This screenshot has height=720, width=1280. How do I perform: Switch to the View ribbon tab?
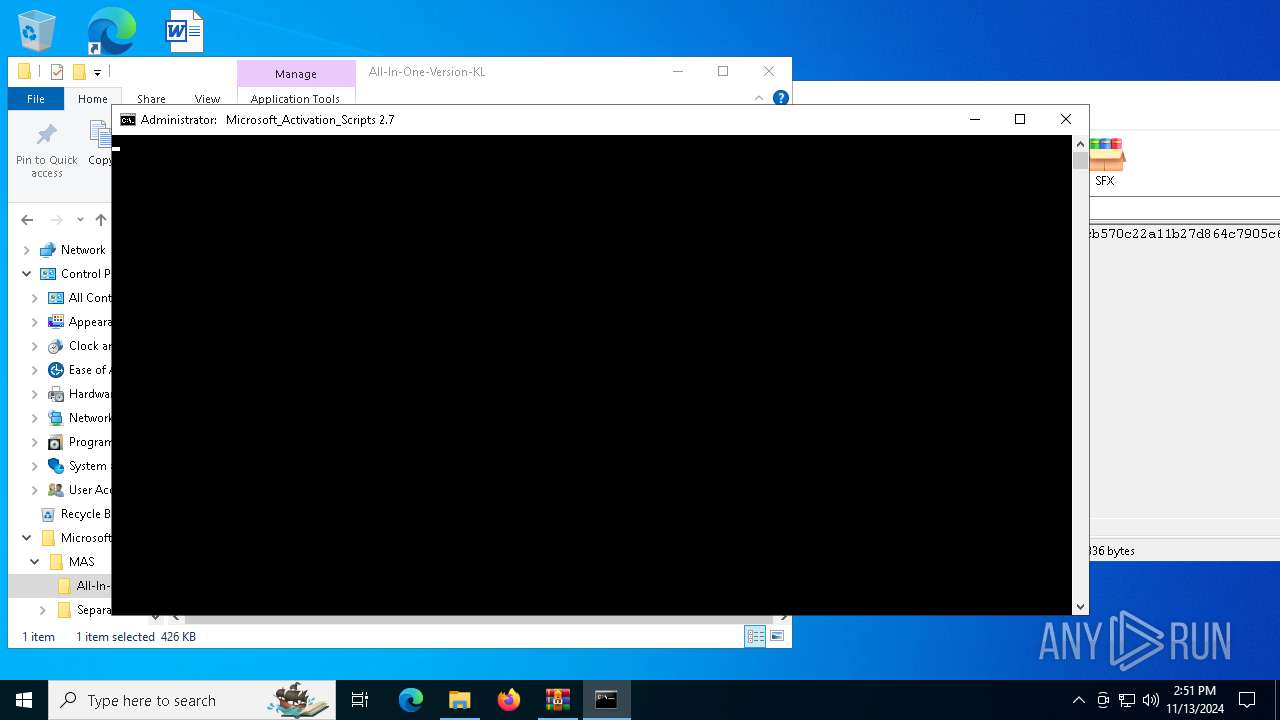click(207, 99)
